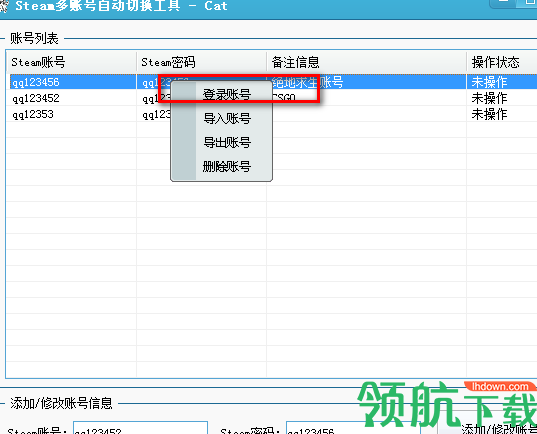Click 未操作 status in the qq123452 row
537x434 pixels.
489,98
